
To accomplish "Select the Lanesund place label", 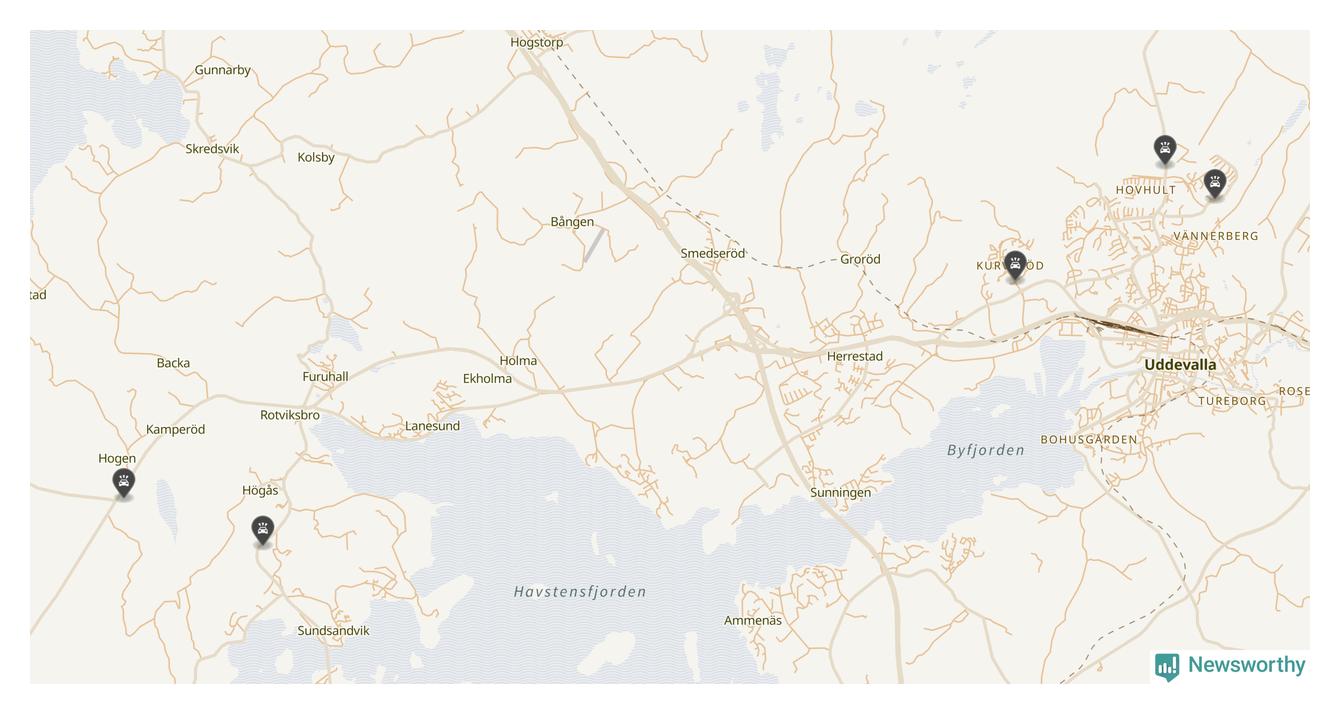I will click(432, 426).
